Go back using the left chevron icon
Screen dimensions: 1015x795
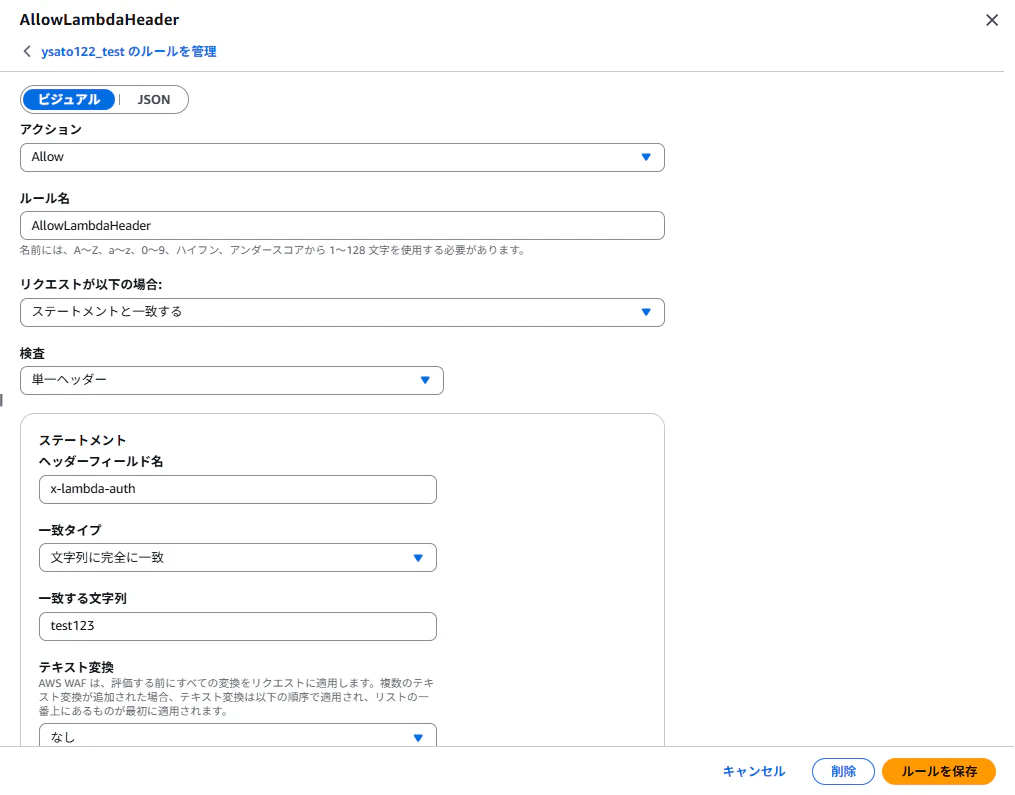(27, 51)
